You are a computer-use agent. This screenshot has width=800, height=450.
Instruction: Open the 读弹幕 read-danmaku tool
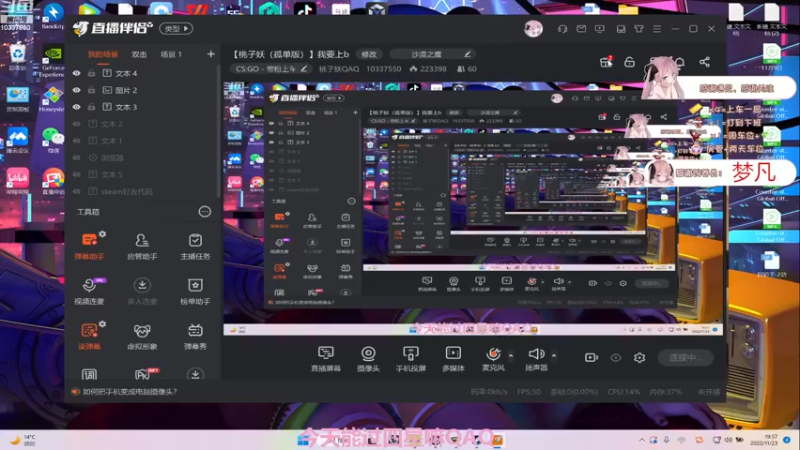(89, 336)
